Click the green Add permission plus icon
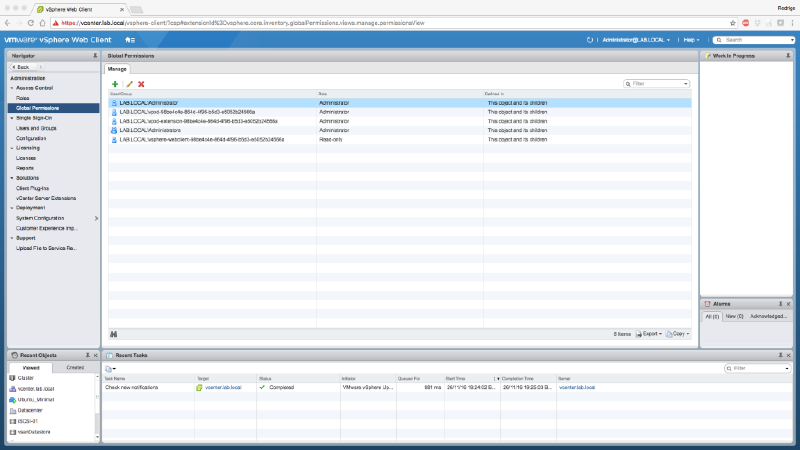Screen dimensions: 800x450 (x=115, y=84)
